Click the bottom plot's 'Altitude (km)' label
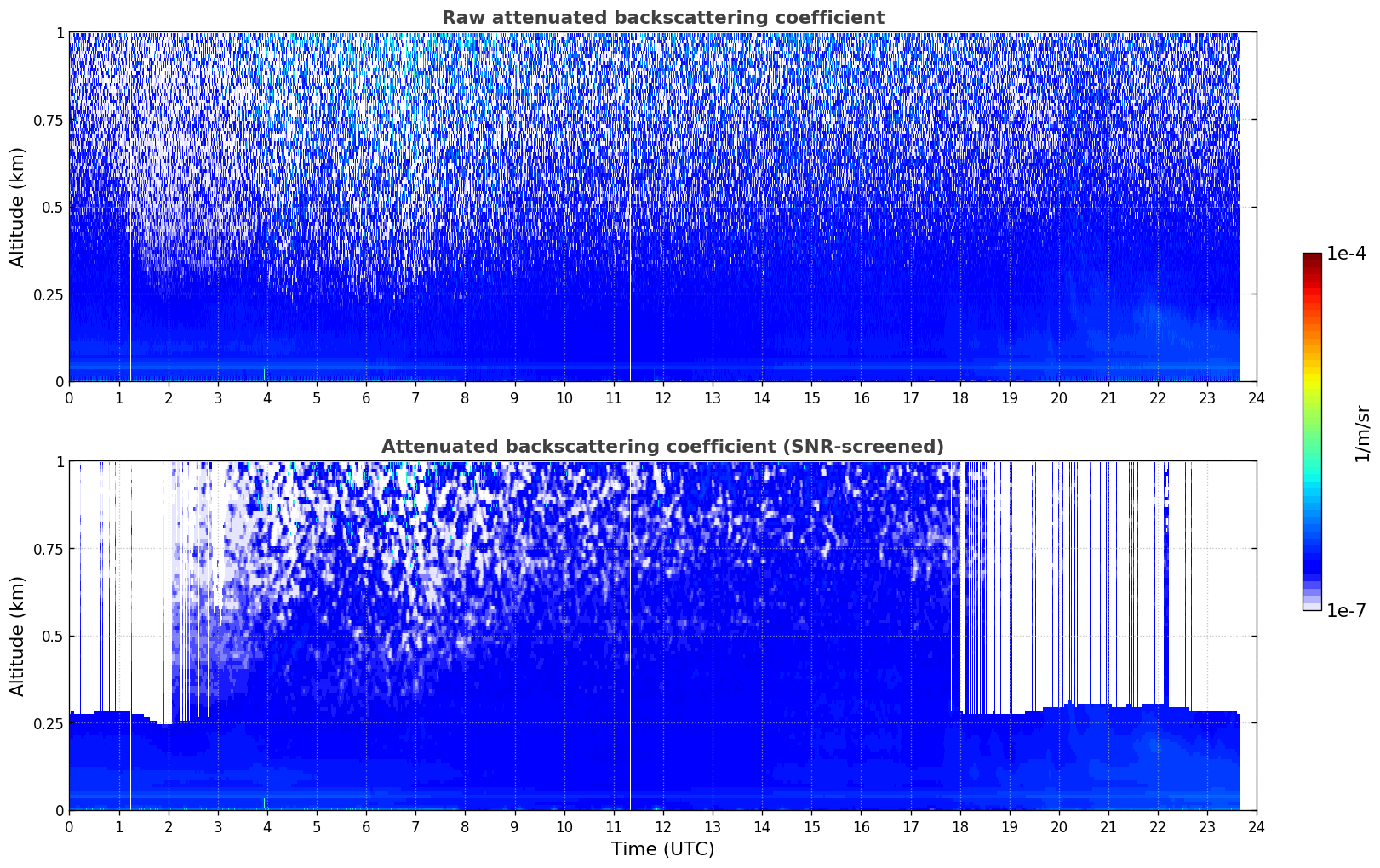This screenshot has height=868, width=1380. (x=18, y=636)
